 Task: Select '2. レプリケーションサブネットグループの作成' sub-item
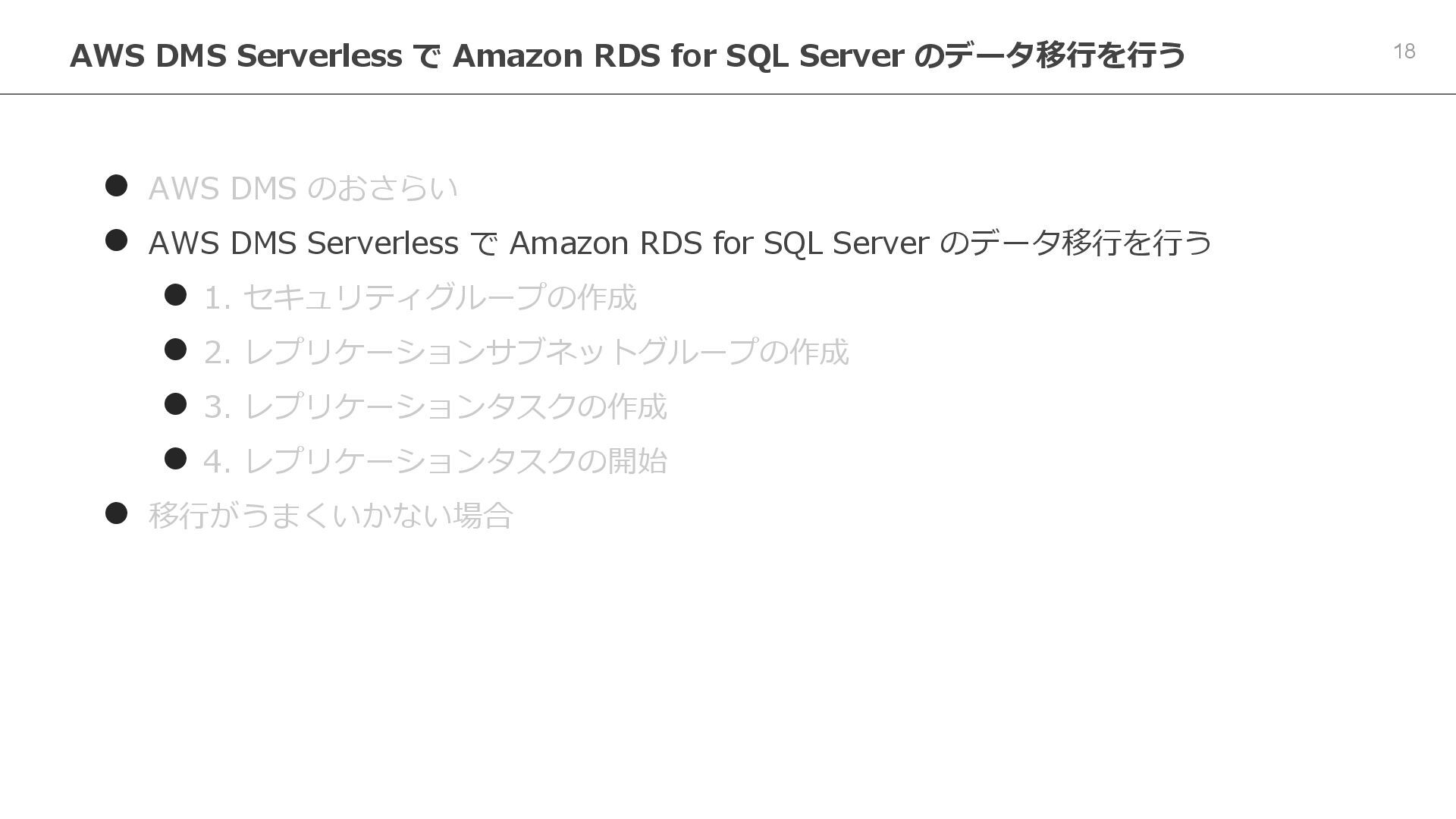526,352
